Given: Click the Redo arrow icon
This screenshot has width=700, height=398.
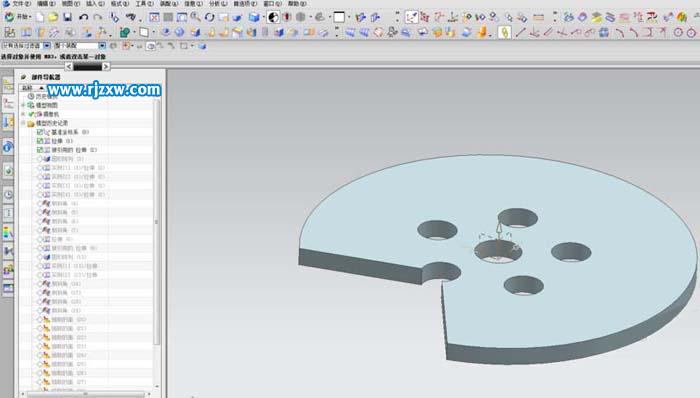Looking at the screenshot, I should coord(97,17).
